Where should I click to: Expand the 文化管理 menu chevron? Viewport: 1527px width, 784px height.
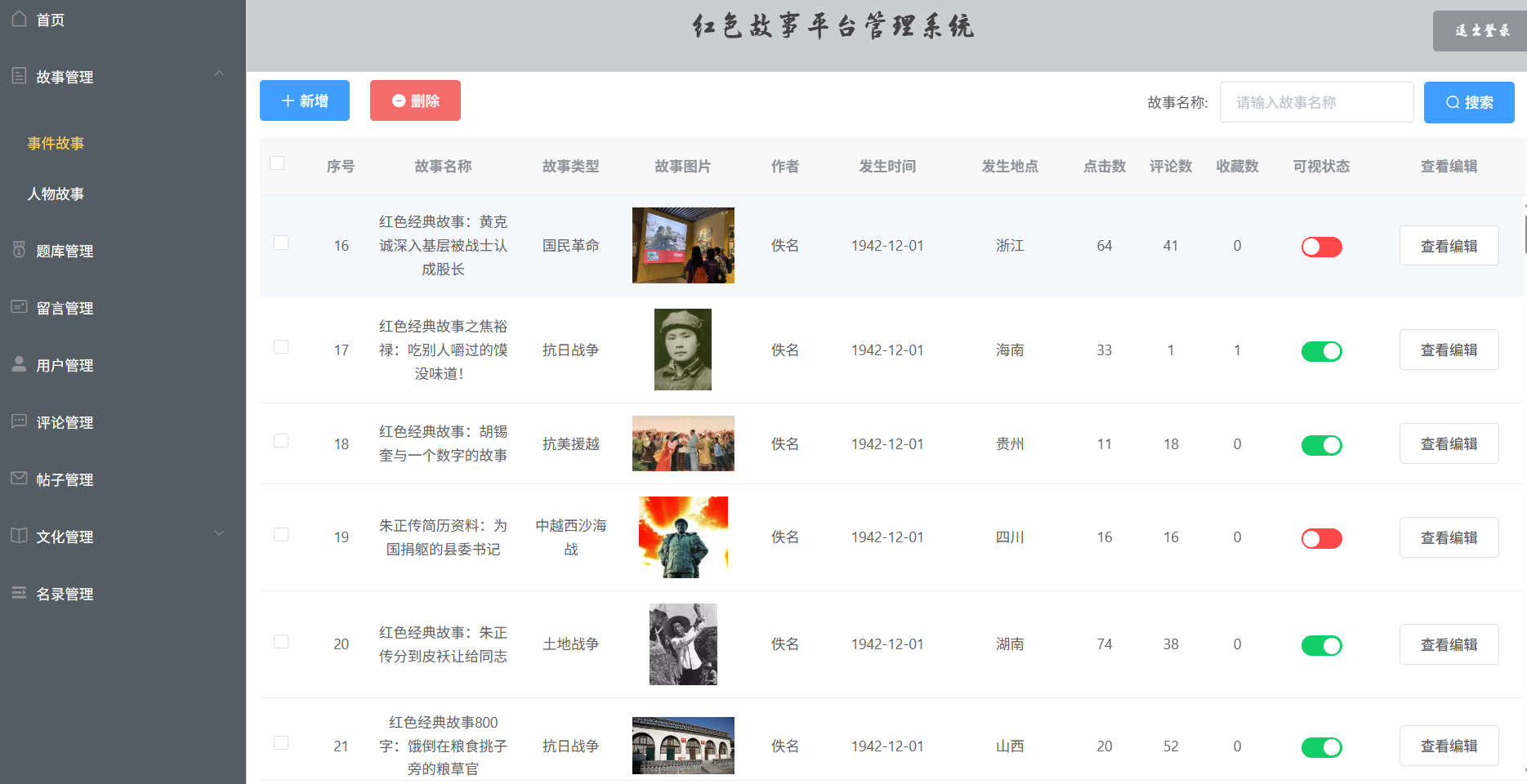[219, 533]
